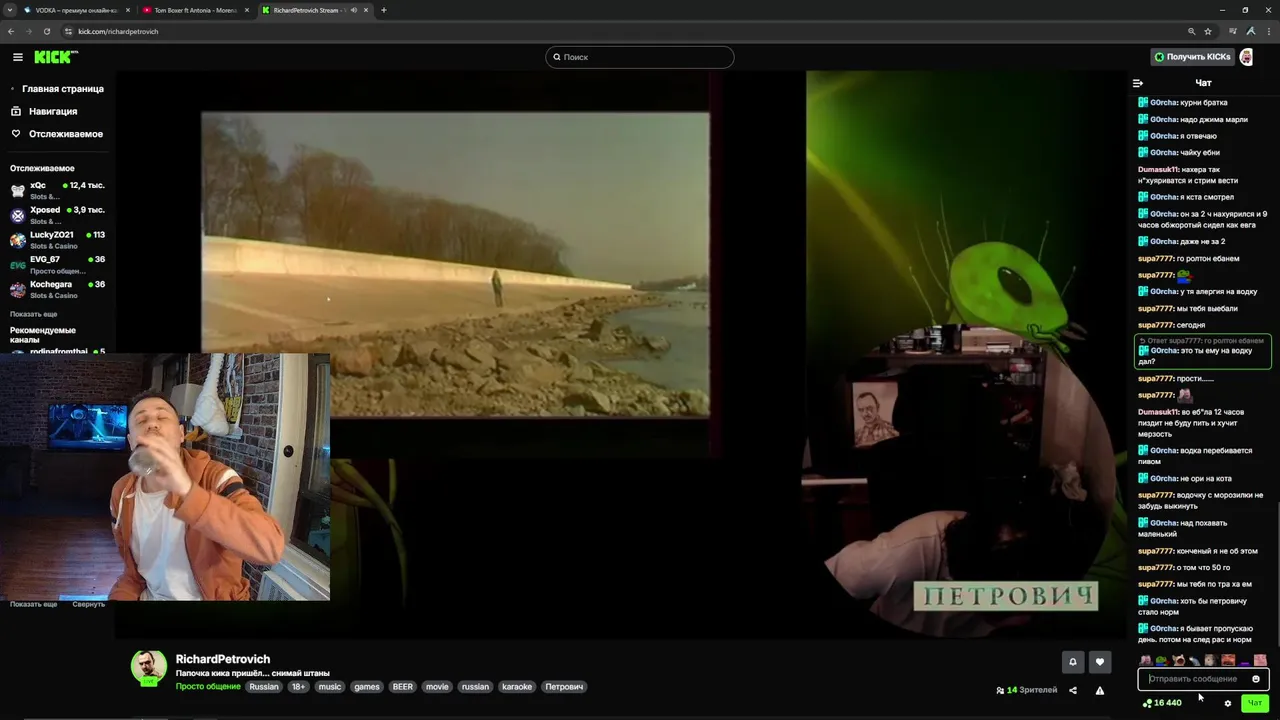This screenshot has width=1280, height=720.
Task: Bookmark this page with the star icon
Action: coord(1208,31)
